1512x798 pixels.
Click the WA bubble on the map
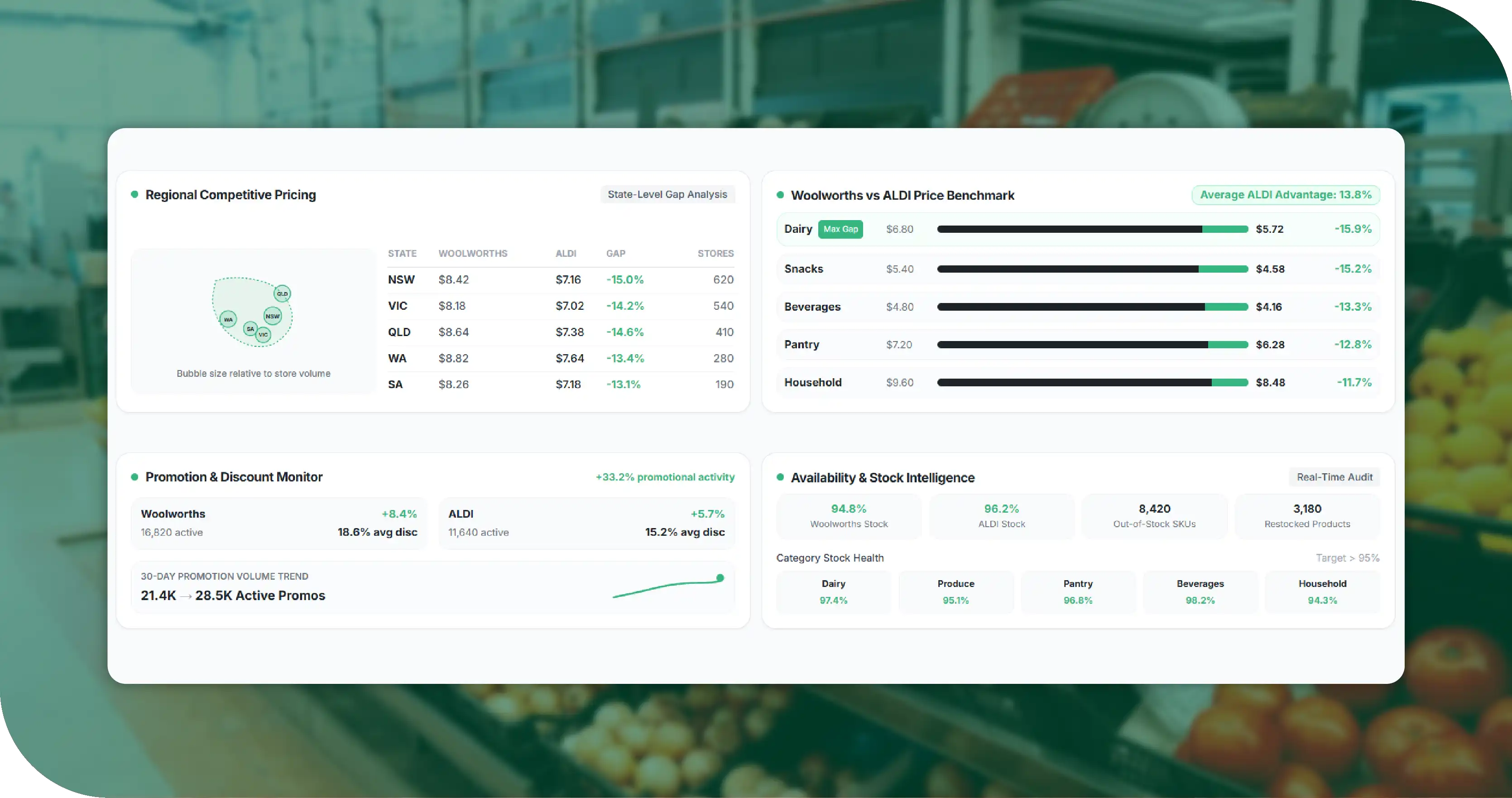pyautogui.click(x=228, y=319)
